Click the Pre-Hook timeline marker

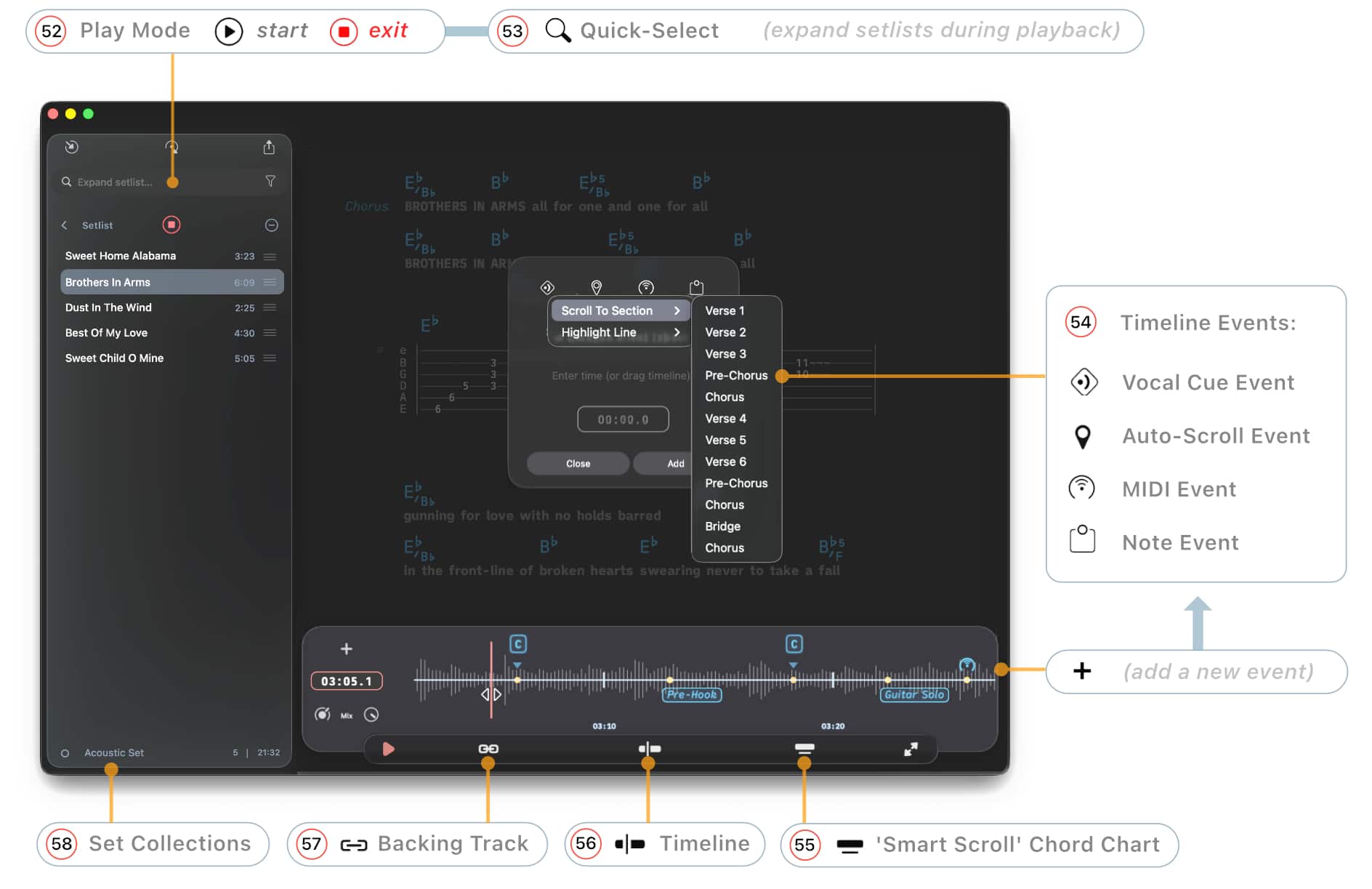point(692,694)
